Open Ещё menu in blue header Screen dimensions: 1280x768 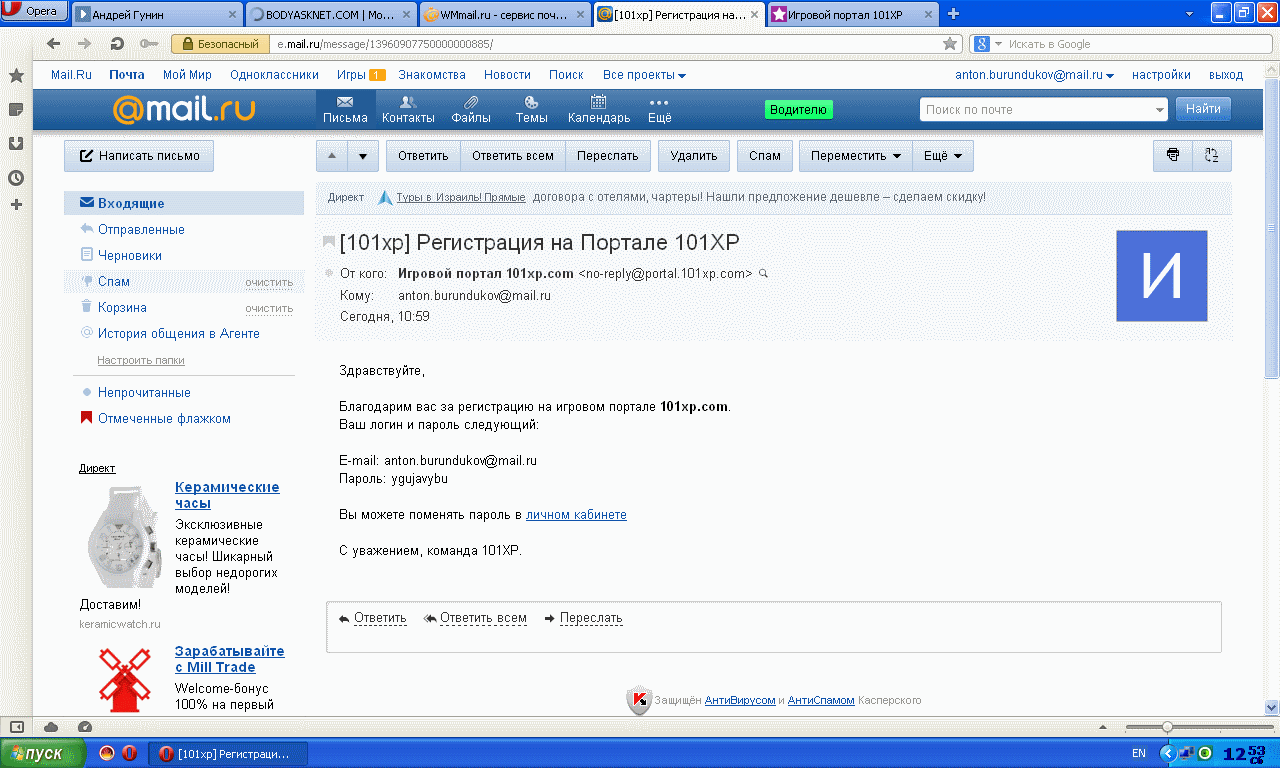pyautogui.click(x=659, y=110)
